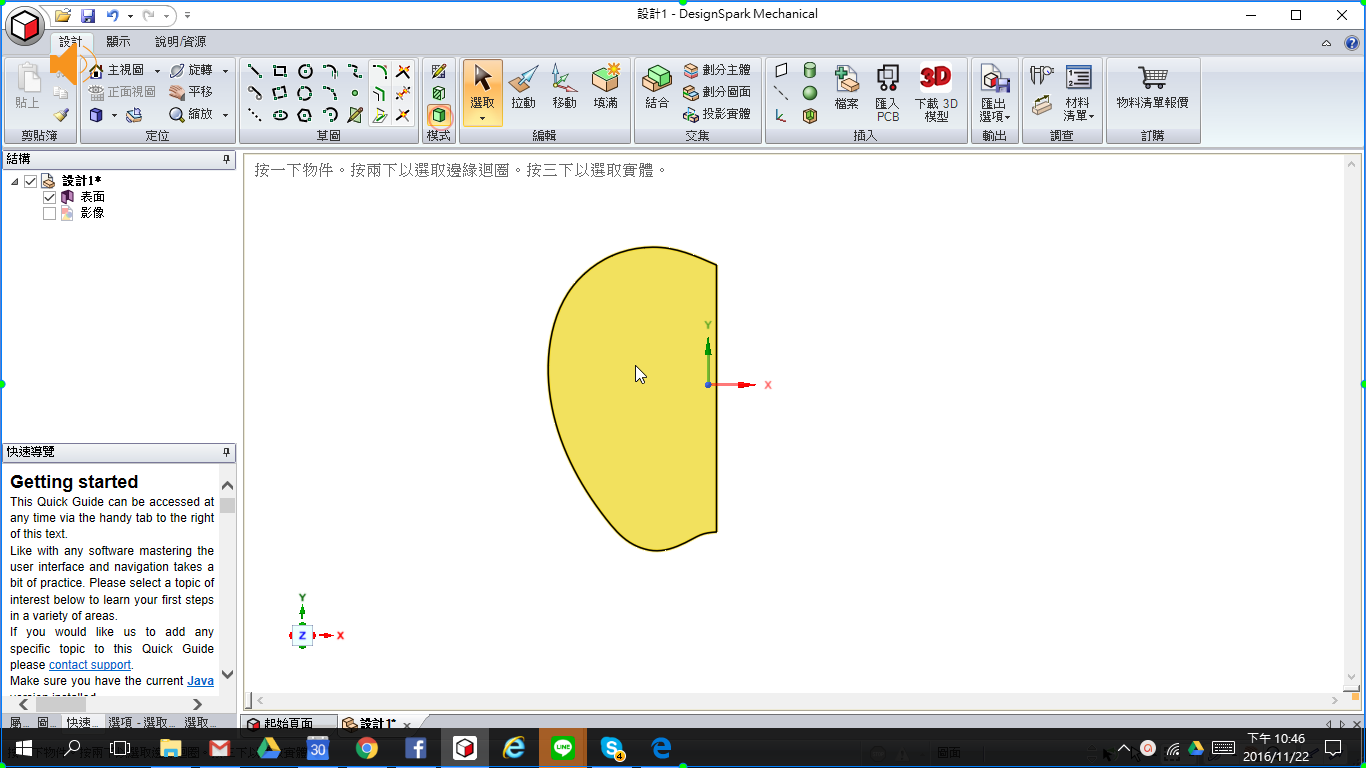This screenshot has width=1366, height=768.
Task: Undo the last action
Action: tap(112, 15)
